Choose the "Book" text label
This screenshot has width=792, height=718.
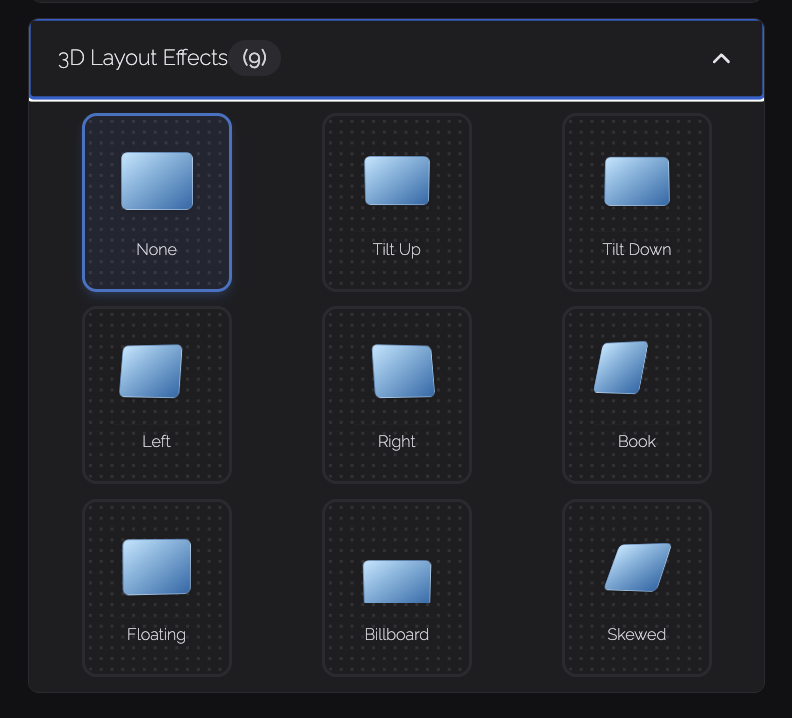pyautogui.click(x=637, y=442)
